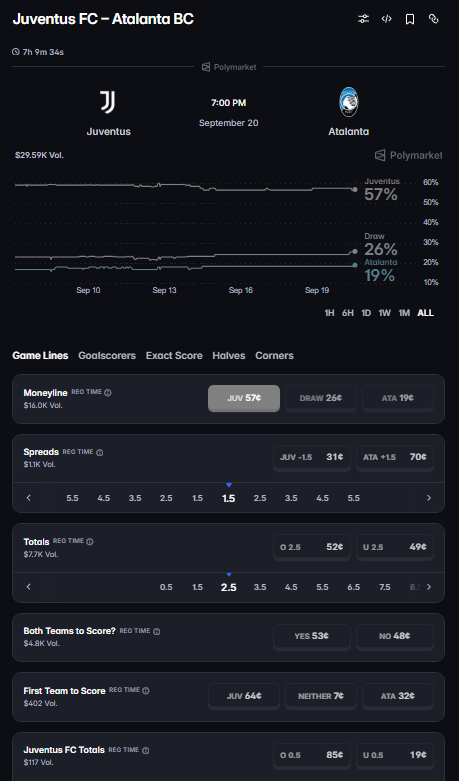Pick JUV 64¢ first to score

point(244,696)
